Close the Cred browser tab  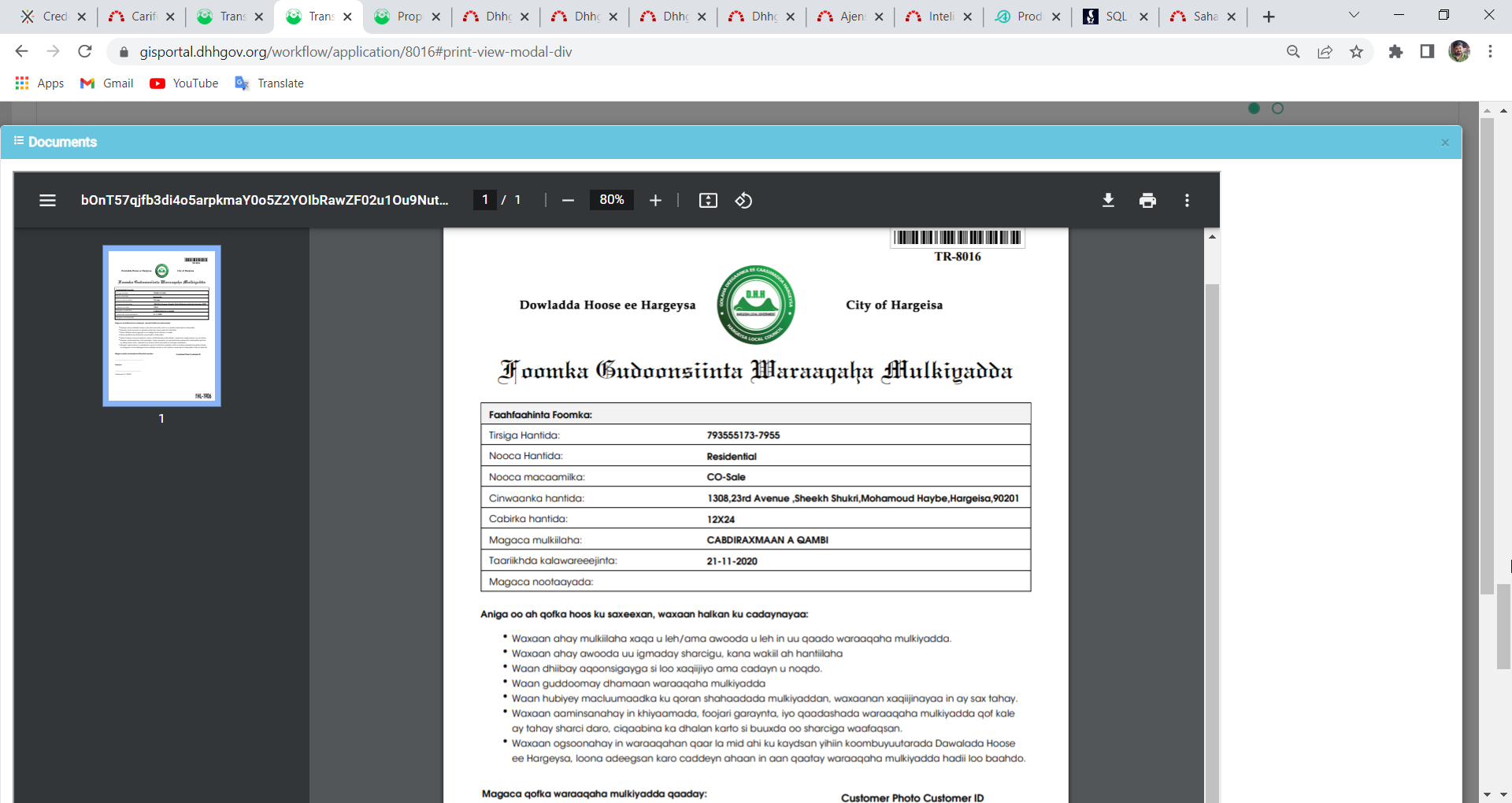pos(82,17)
